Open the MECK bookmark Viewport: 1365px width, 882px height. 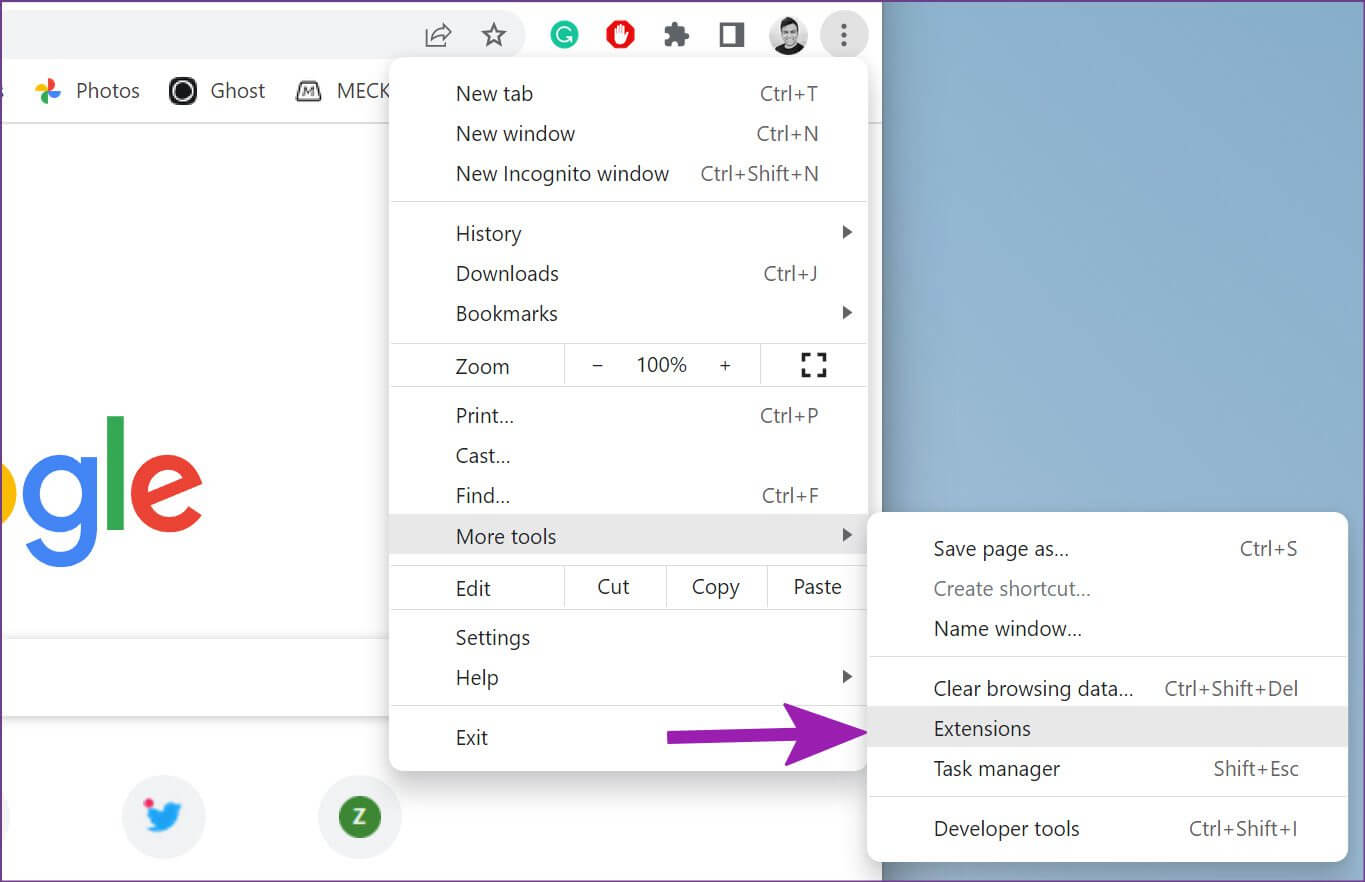pos(343,91)
